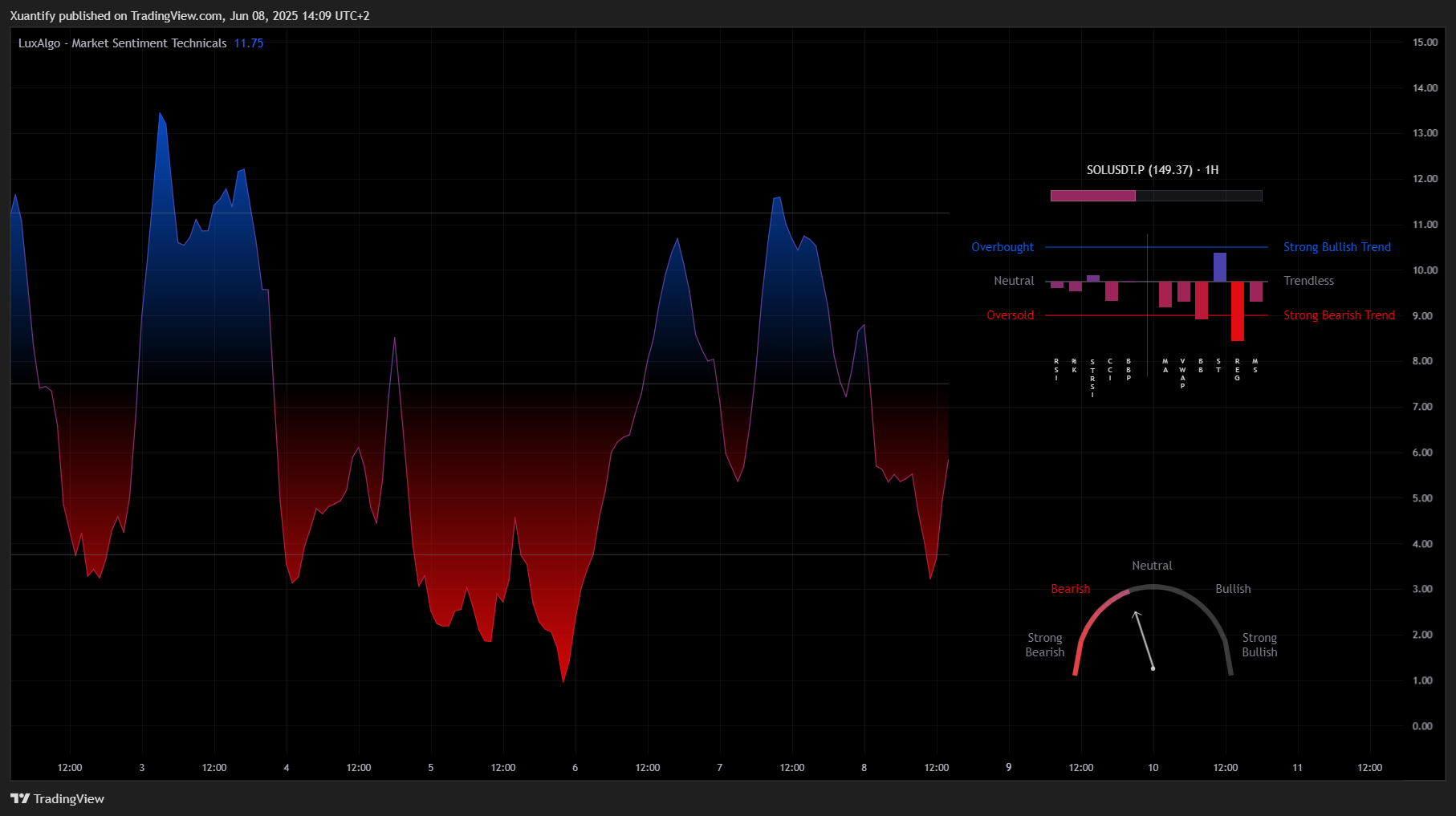Click date 4 on the time axis
Image resolution: width=1456 pixels, height=816 pixels.
coord(287,768)
